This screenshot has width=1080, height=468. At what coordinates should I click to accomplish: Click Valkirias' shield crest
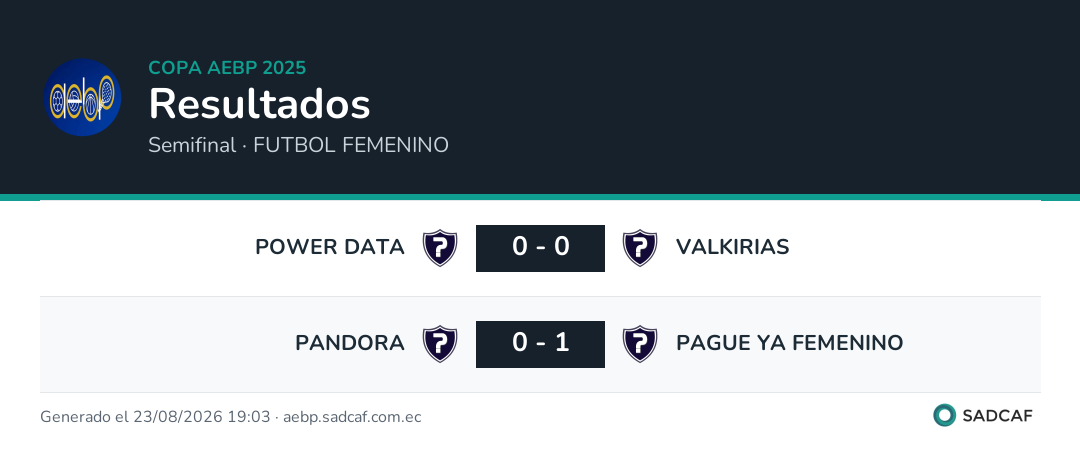click(x=640, y=247)
